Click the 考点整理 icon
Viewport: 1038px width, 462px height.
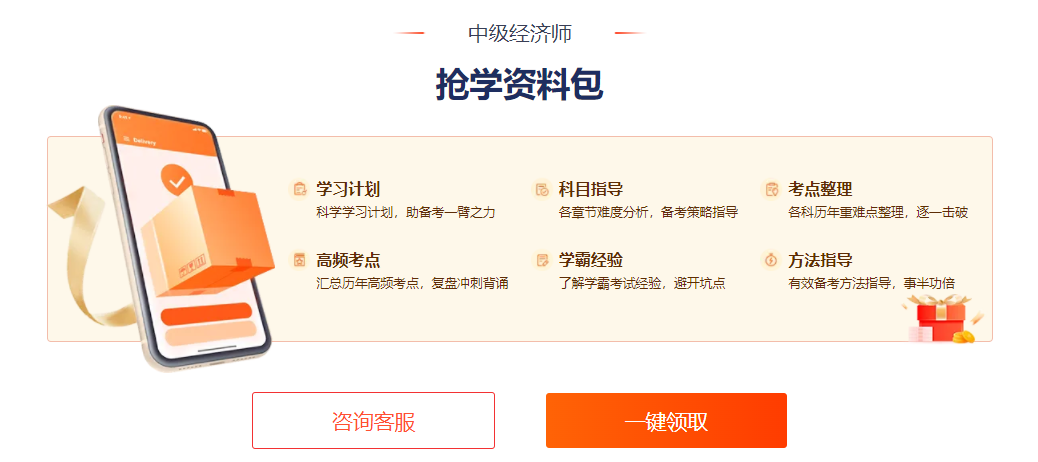tap(771, 189)
